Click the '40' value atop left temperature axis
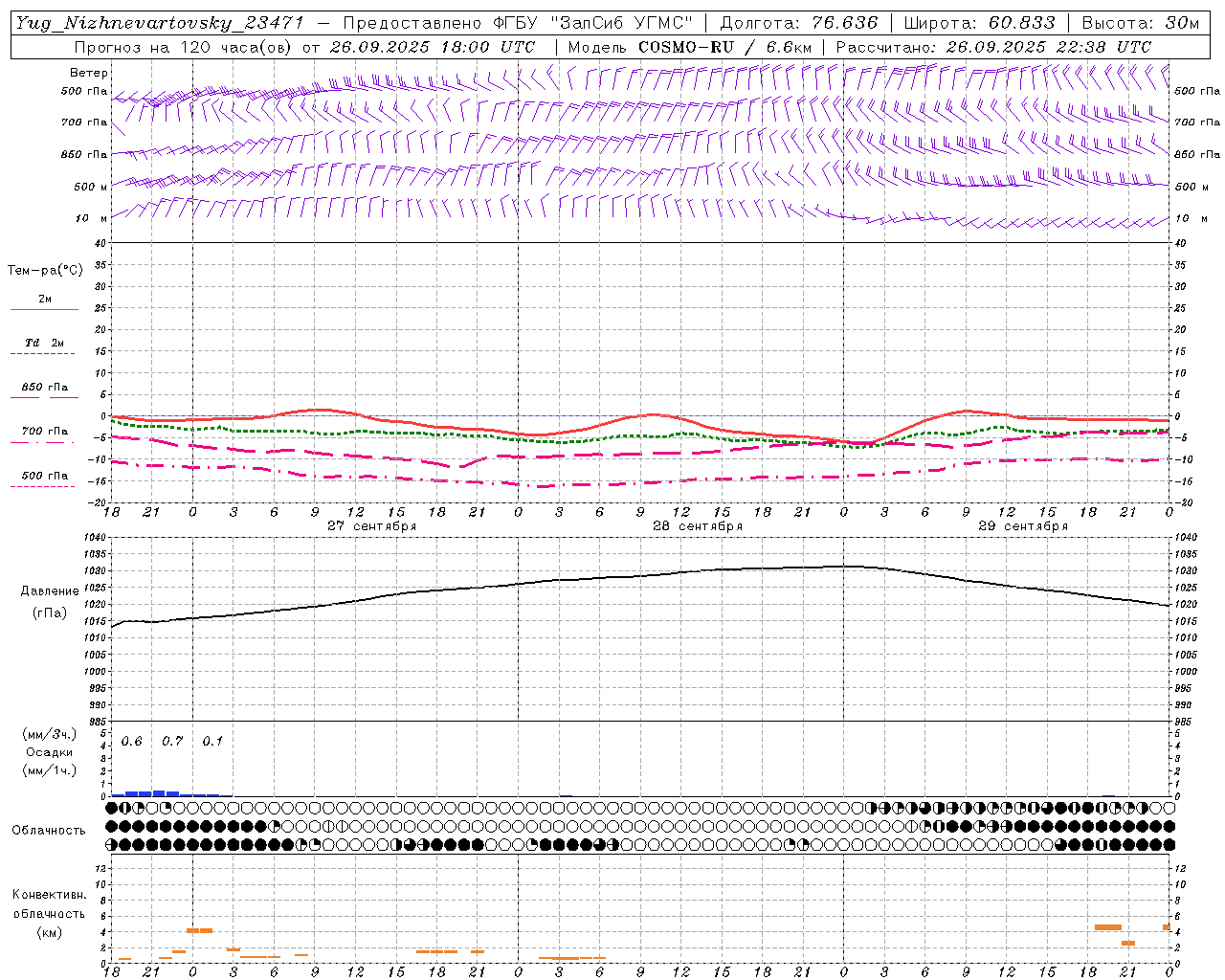This screenshot has width=1225, height=980. point(102,243)
